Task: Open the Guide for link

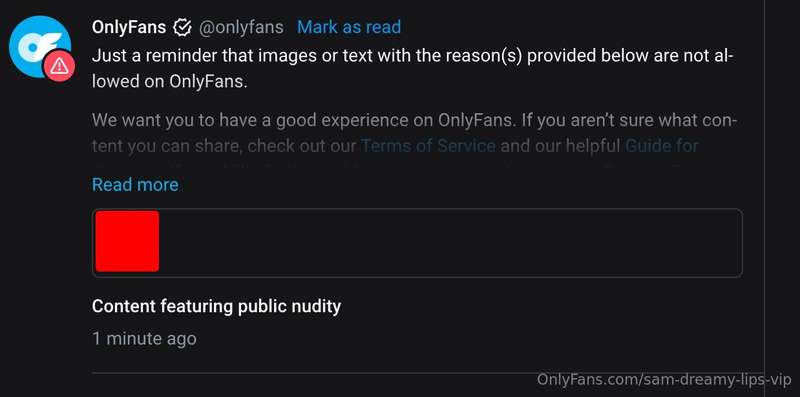Action: coord(662,146)
